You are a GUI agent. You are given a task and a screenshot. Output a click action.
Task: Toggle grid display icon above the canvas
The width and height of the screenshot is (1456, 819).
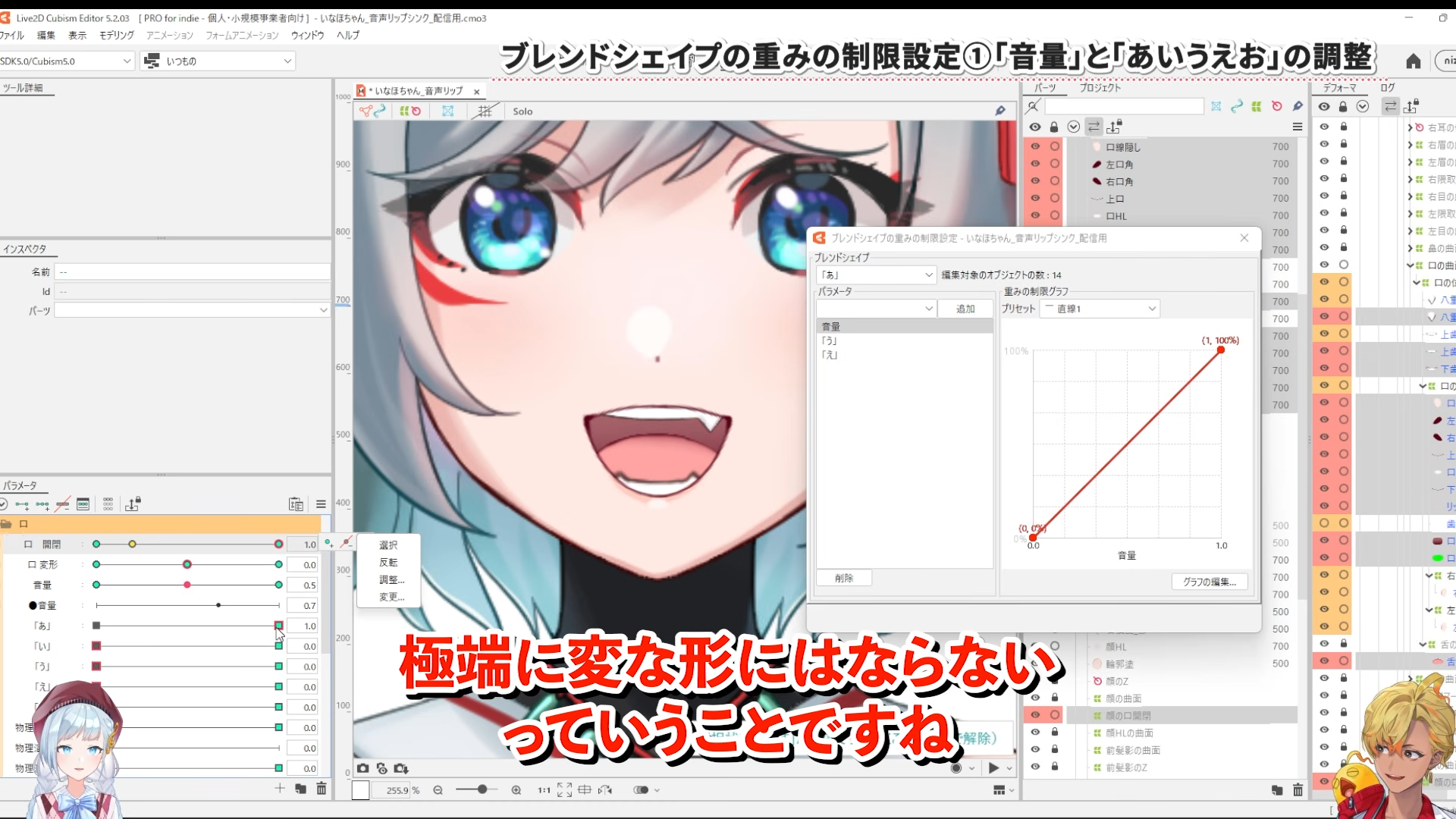tap(485, 111)
